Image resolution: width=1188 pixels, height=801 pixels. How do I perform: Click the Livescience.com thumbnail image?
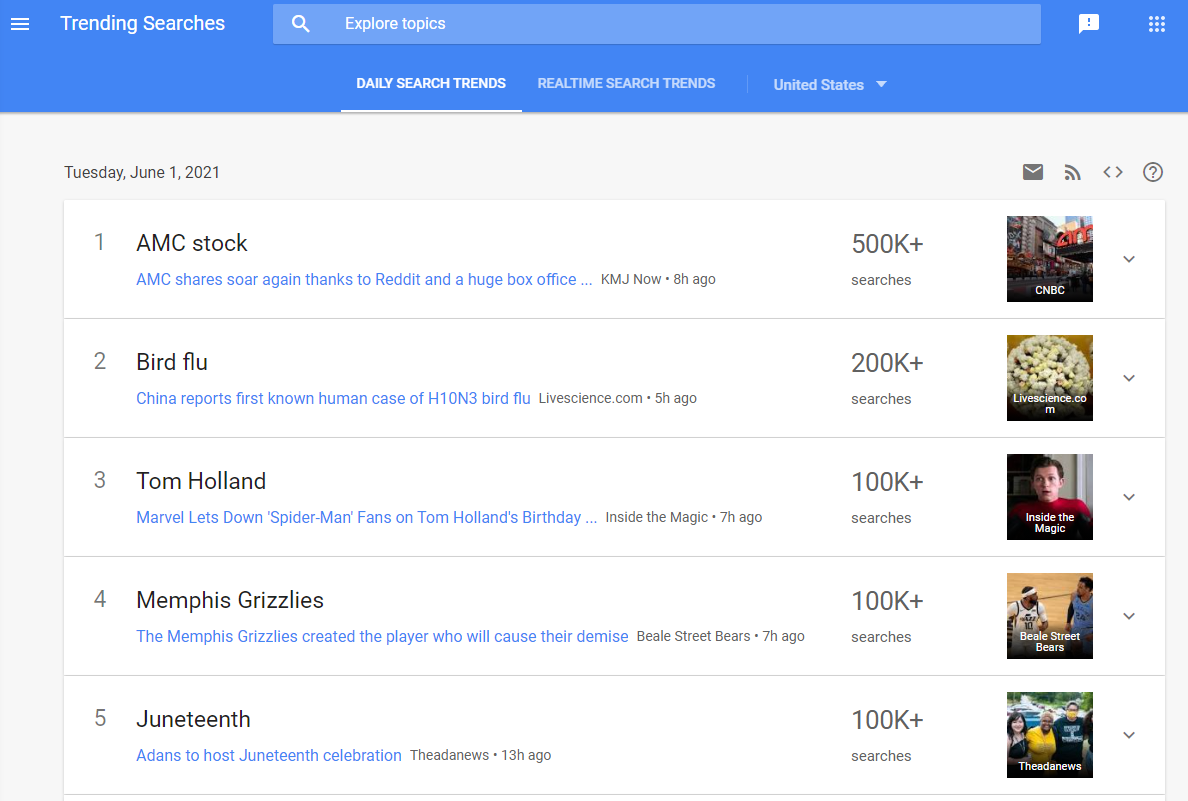[1049, 378]
